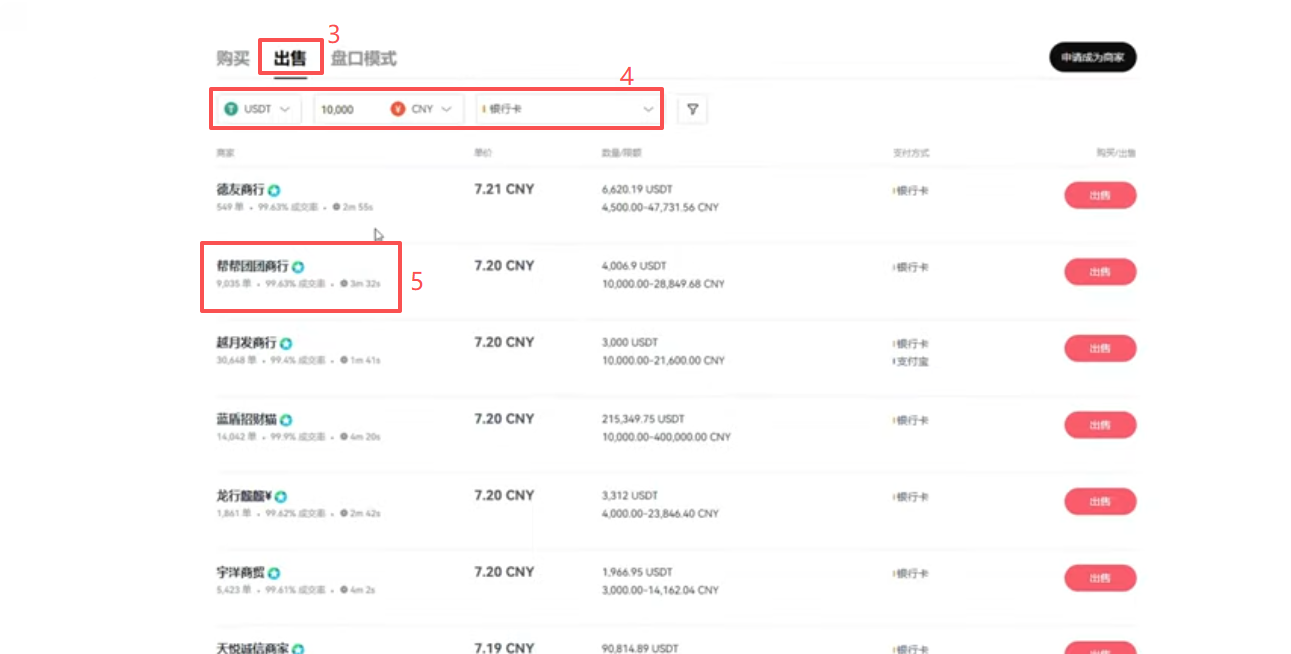Click the 数量/限额 column header

click(x=621, y=153)
